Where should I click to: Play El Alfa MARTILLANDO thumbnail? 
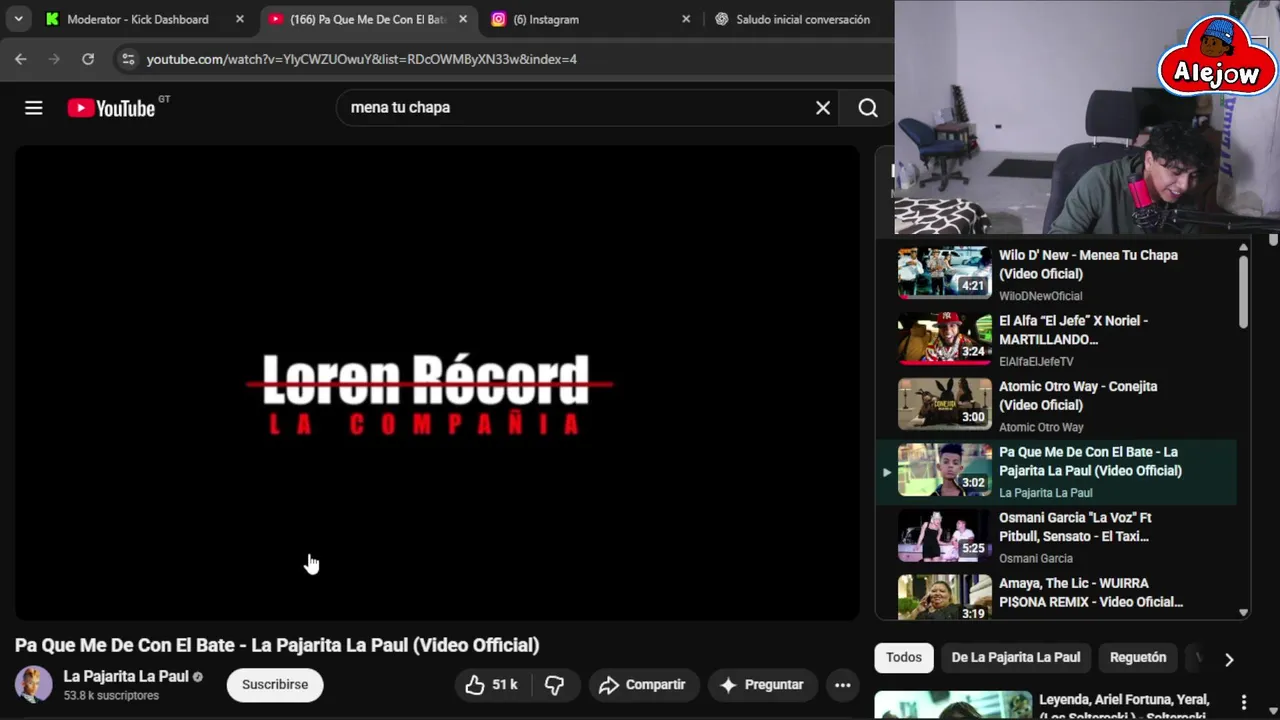coord(944,339)
